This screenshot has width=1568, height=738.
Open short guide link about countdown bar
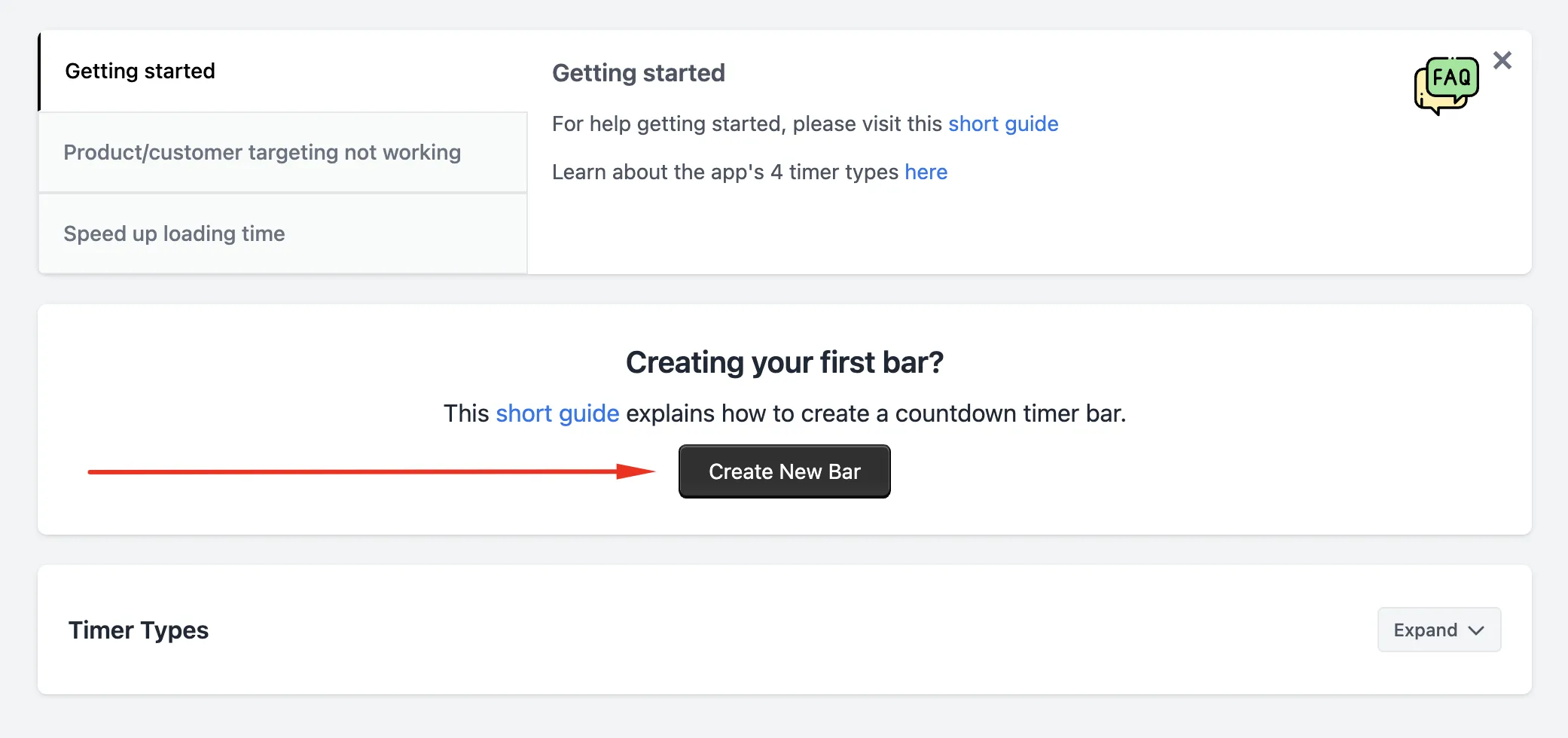coord(557,413)
